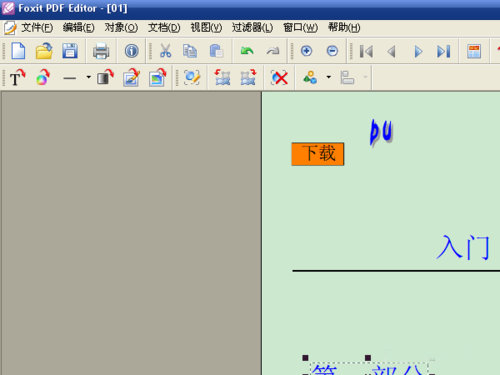The height and width of the screenshot is (375, 500).
Task: Delete the object with the red X icon
Action: 279,78
